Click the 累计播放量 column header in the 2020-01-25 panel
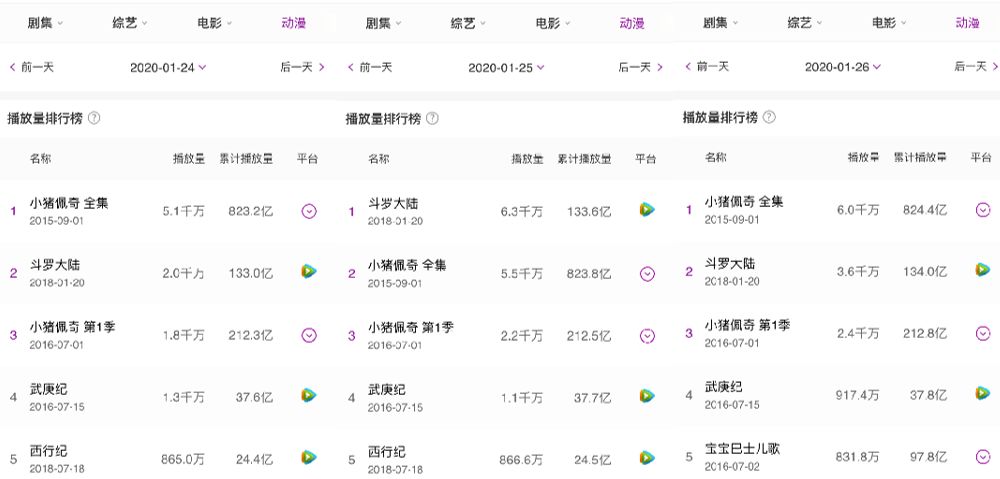The image size is (1000, 479). tap(584, 159)
